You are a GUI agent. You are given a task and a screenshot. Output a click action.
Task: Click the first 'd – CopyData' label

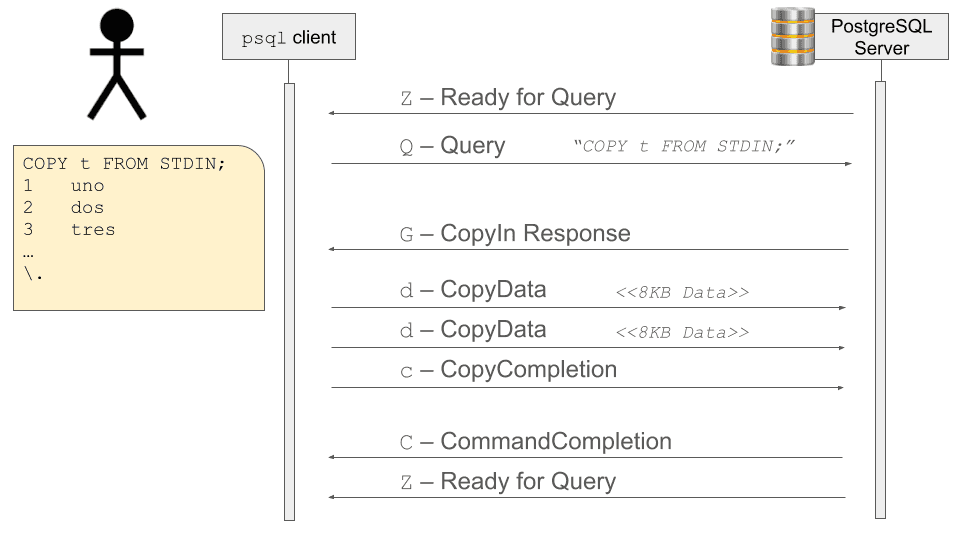[473, 290]
